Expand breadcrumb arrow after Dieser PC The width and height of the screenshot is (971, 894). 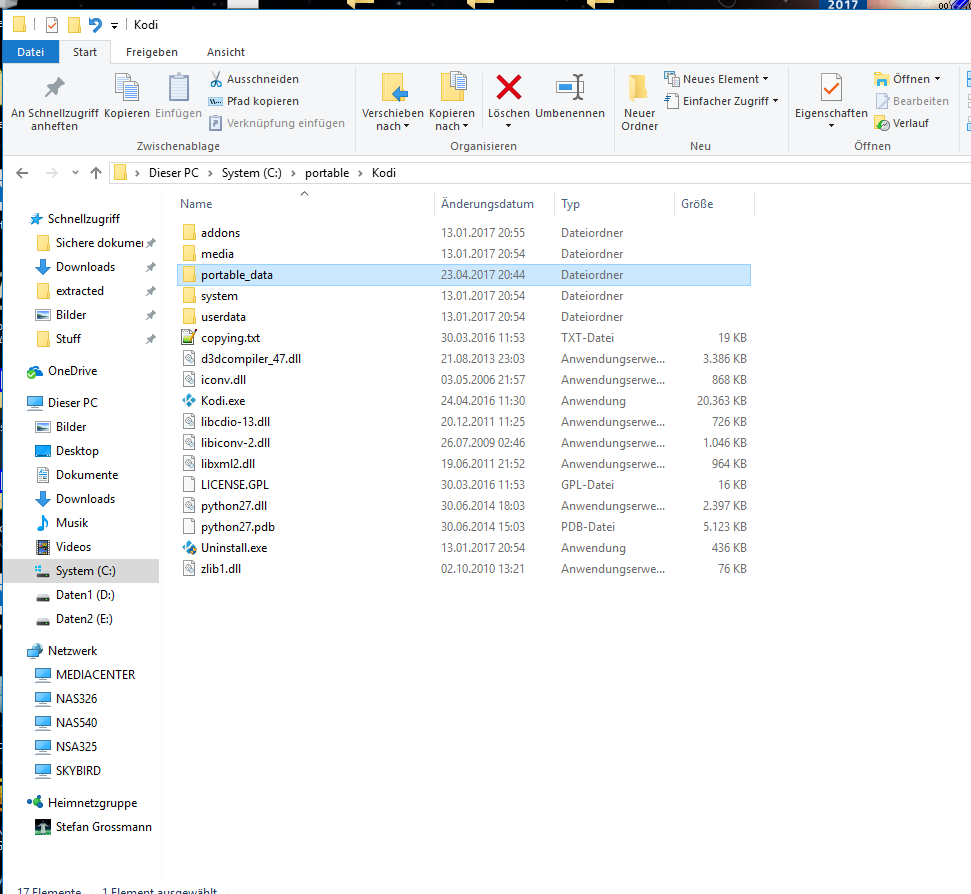tap(210, 173)
